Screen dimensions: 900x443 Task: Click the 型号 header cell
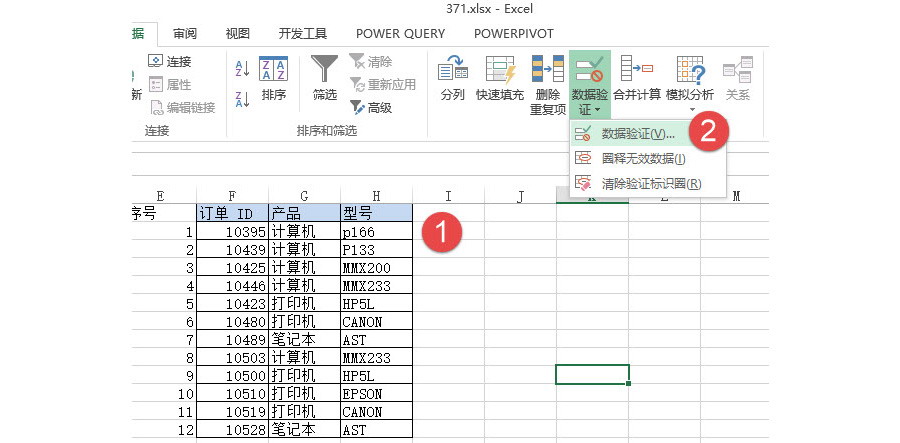coord(376,213)
